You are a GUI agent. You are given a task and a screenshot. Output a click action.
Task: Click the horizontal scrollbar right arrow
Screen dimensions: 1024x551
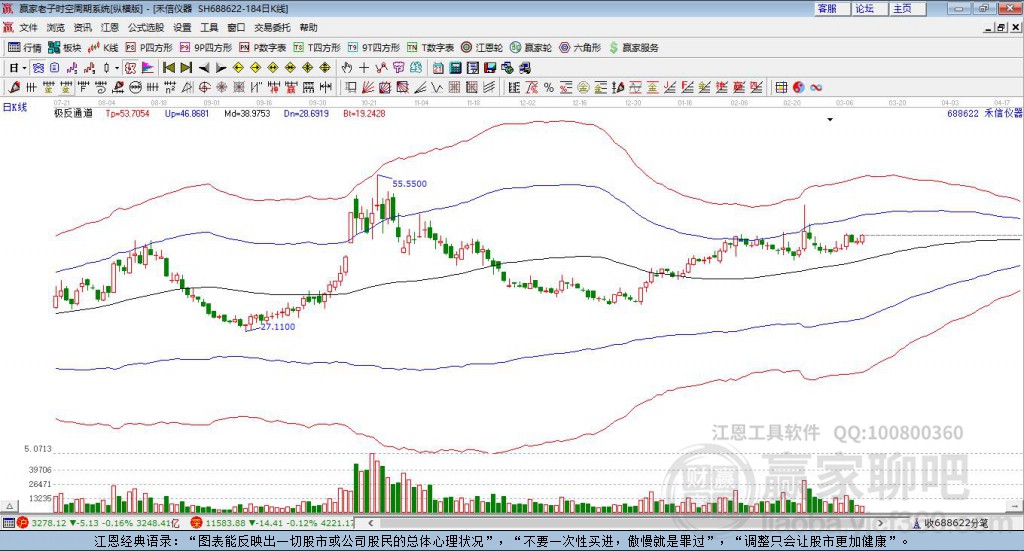880,523
